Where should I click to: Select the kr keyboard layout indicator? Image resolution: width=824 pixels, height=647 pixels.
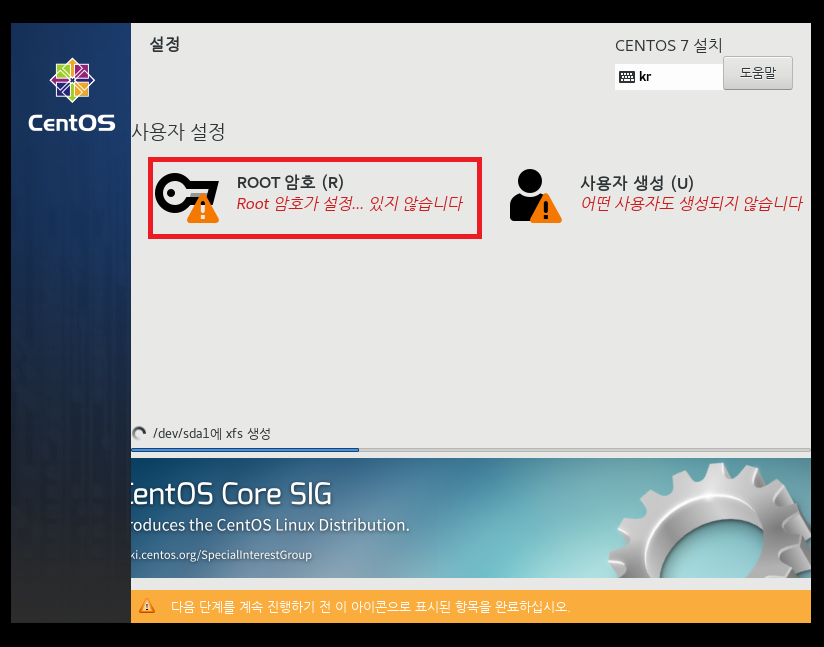(668, 77)
